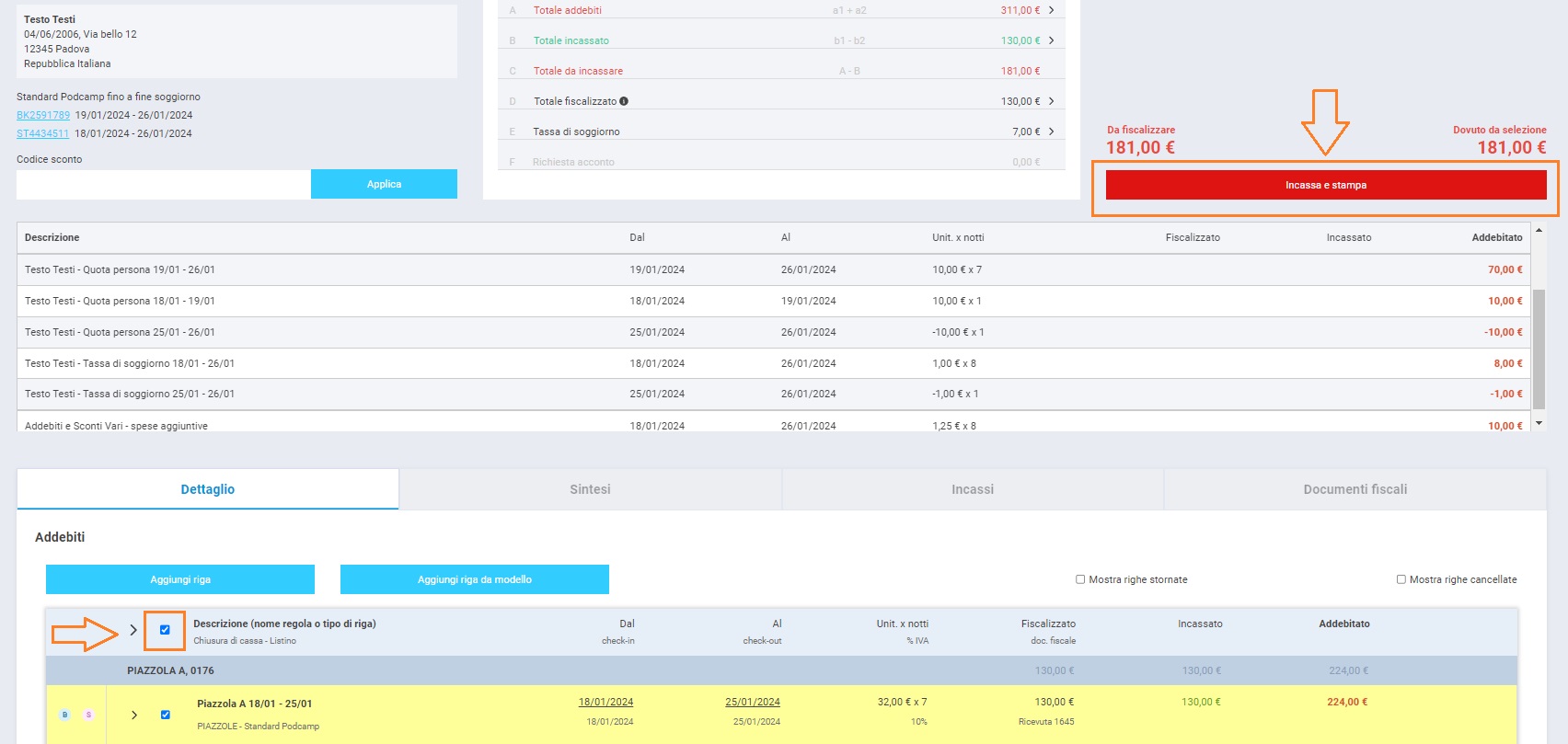Open booking link BK2591789
The image size is (1568, 744).
coord(43,115)
